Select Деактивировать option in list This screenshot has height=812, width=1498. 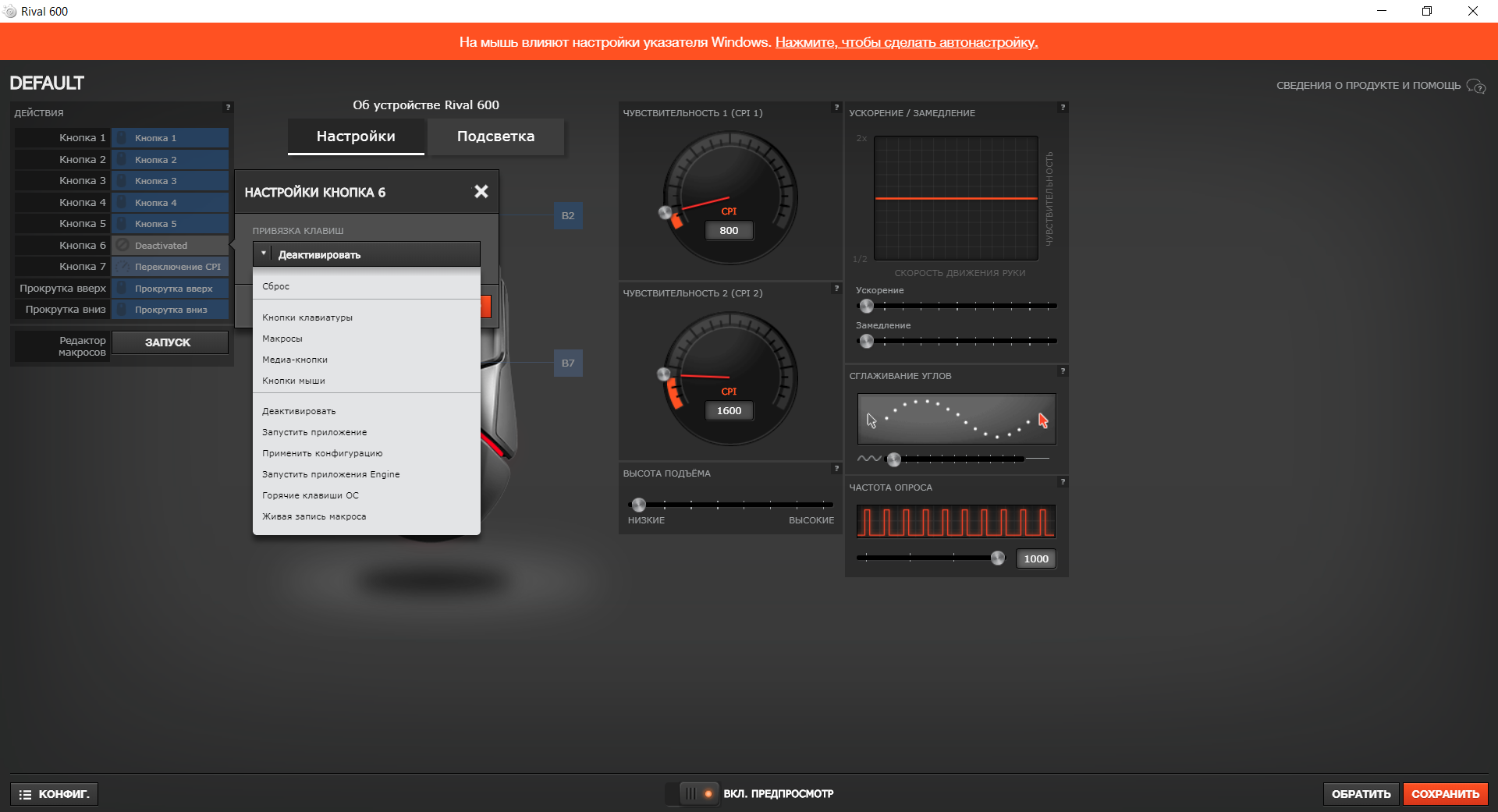click(x=366, y=411)
